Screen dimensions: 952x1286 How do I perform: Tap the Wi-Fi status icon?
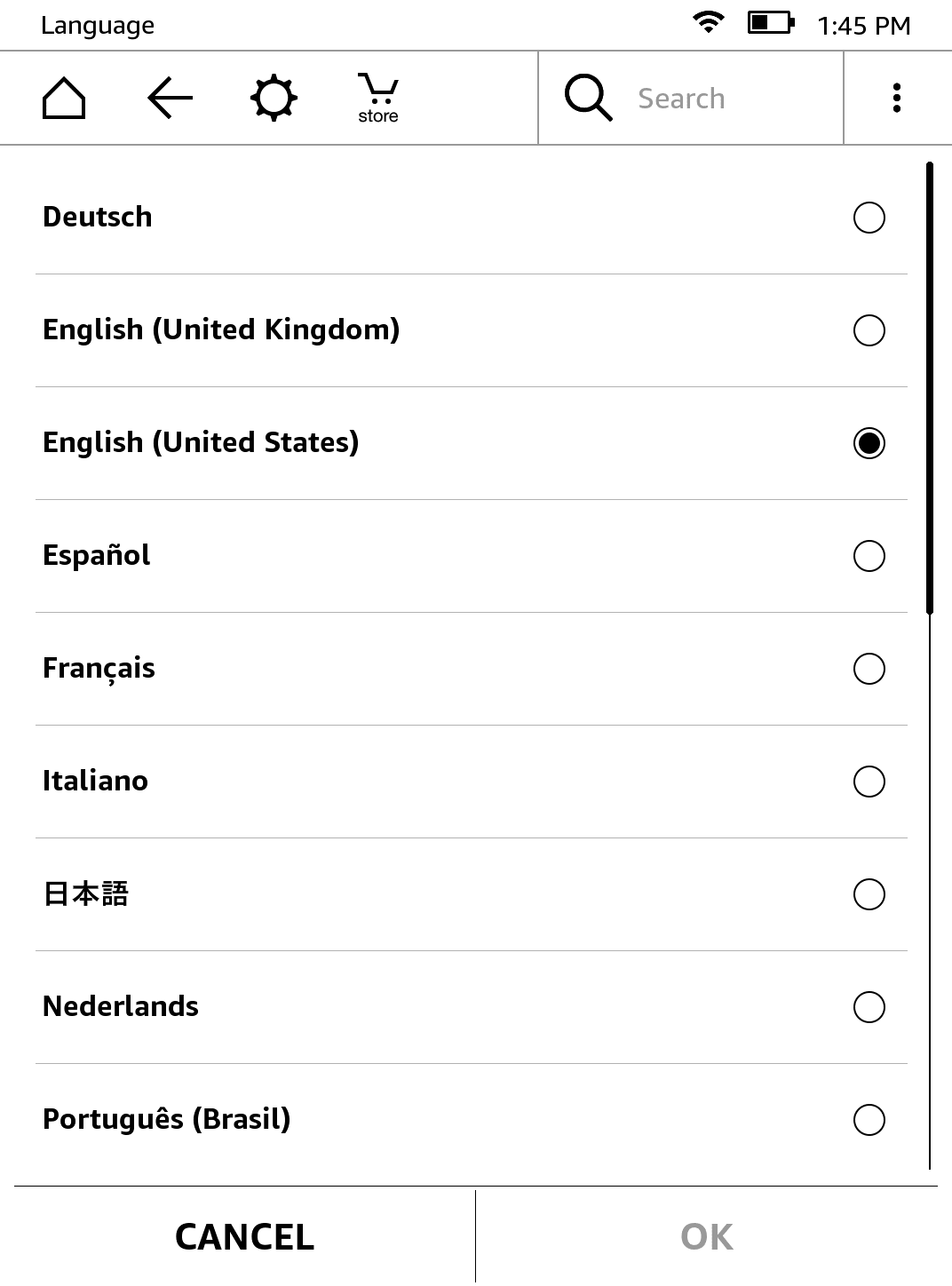pyautogui.click(x=708, y=24)
